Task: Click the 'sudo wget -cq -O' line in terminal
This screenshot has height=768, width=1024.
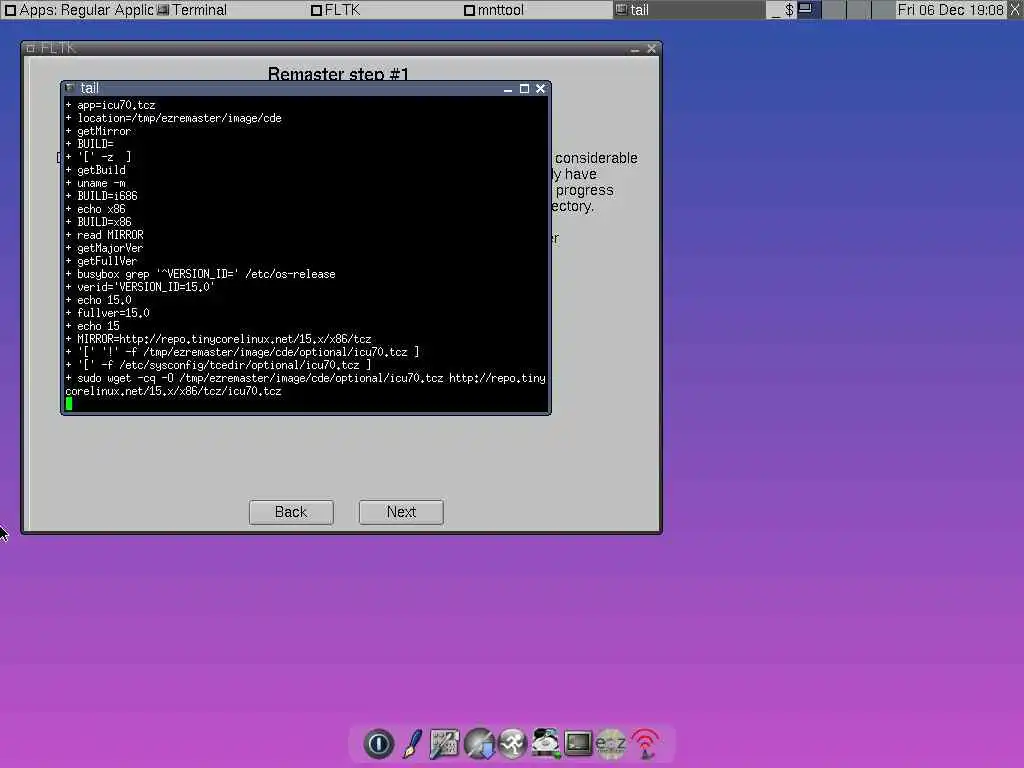Action: [305, 385]
